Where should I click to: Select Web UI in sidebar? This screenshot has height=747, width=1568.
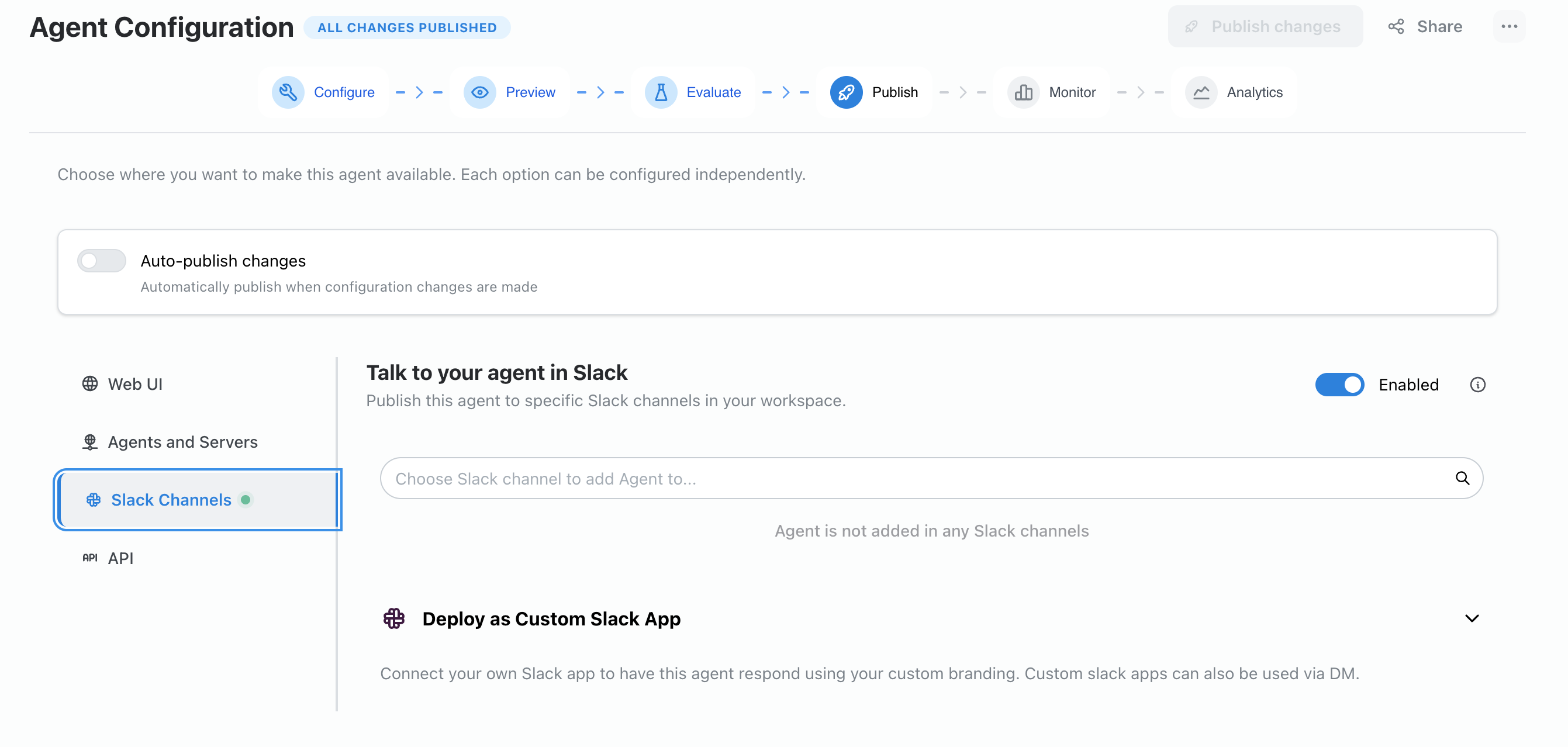click(135, 384)
